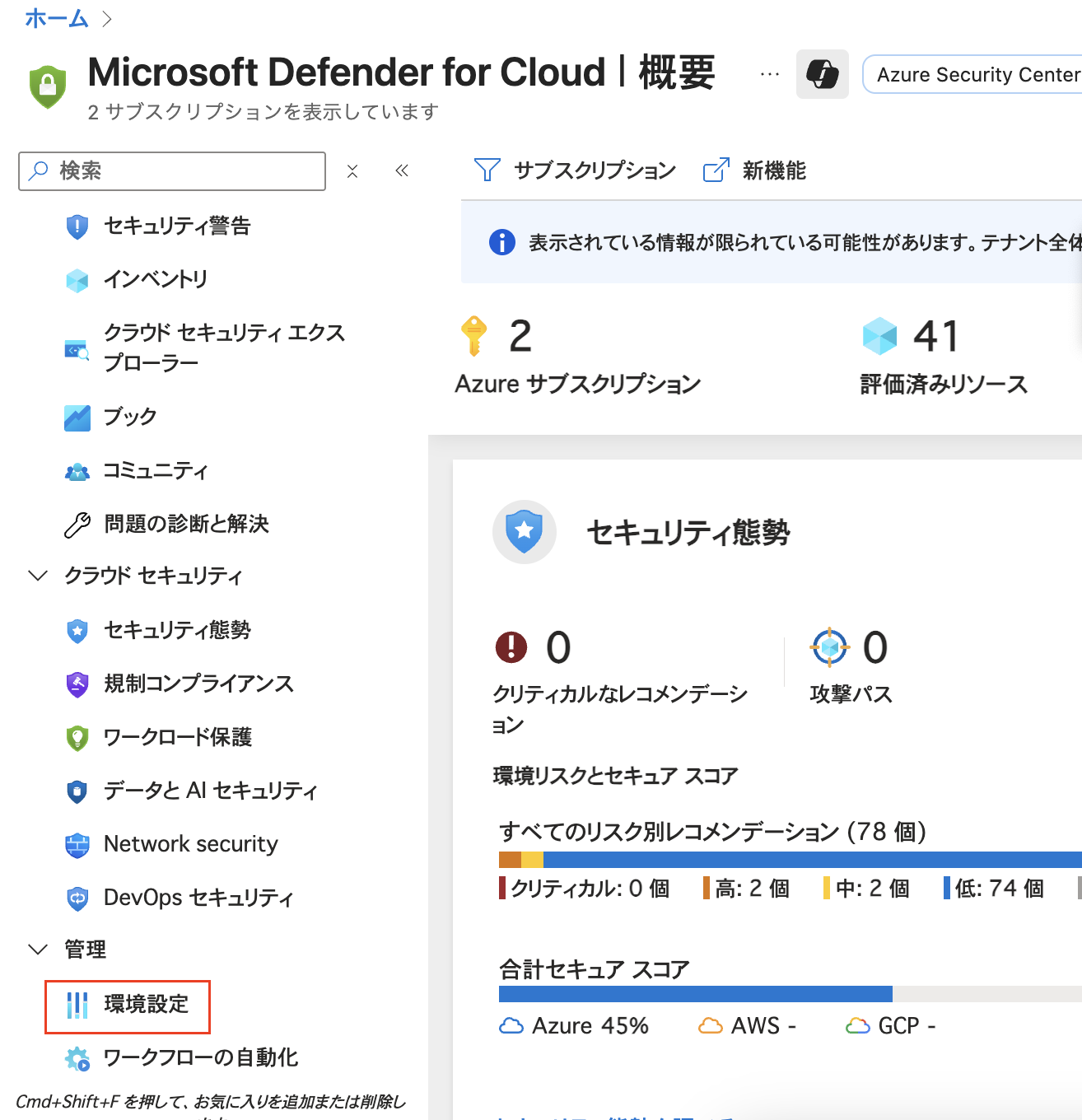
Task: Click the ワークフローの自動化 gear icon
Action: [x=78, y=1059]
